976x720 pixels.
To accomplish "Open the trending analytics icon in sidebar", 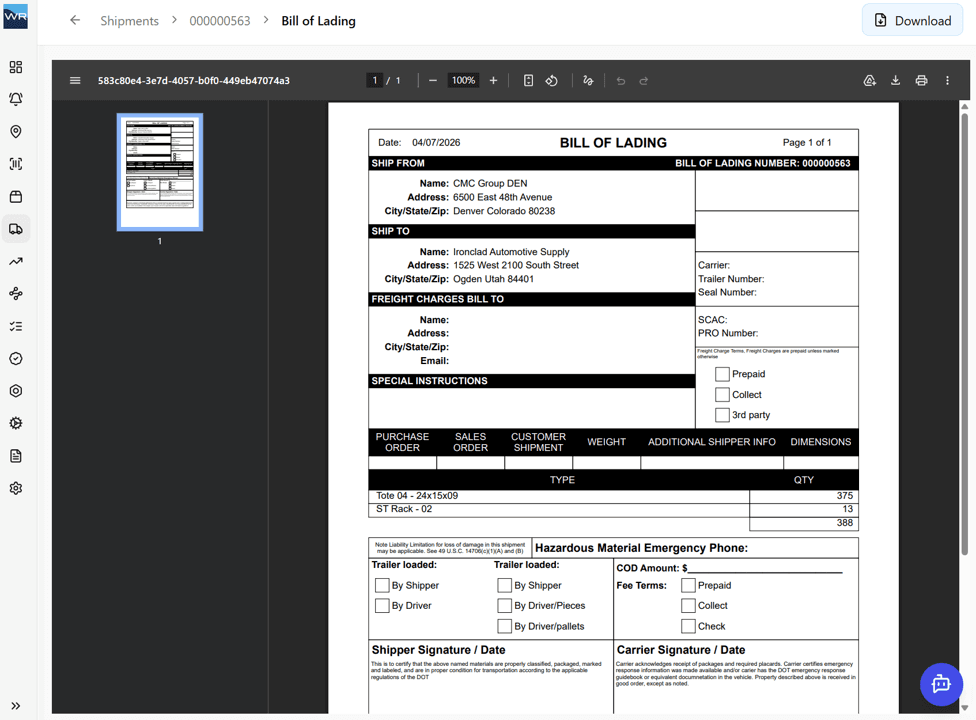I will [x=16, y=261].
